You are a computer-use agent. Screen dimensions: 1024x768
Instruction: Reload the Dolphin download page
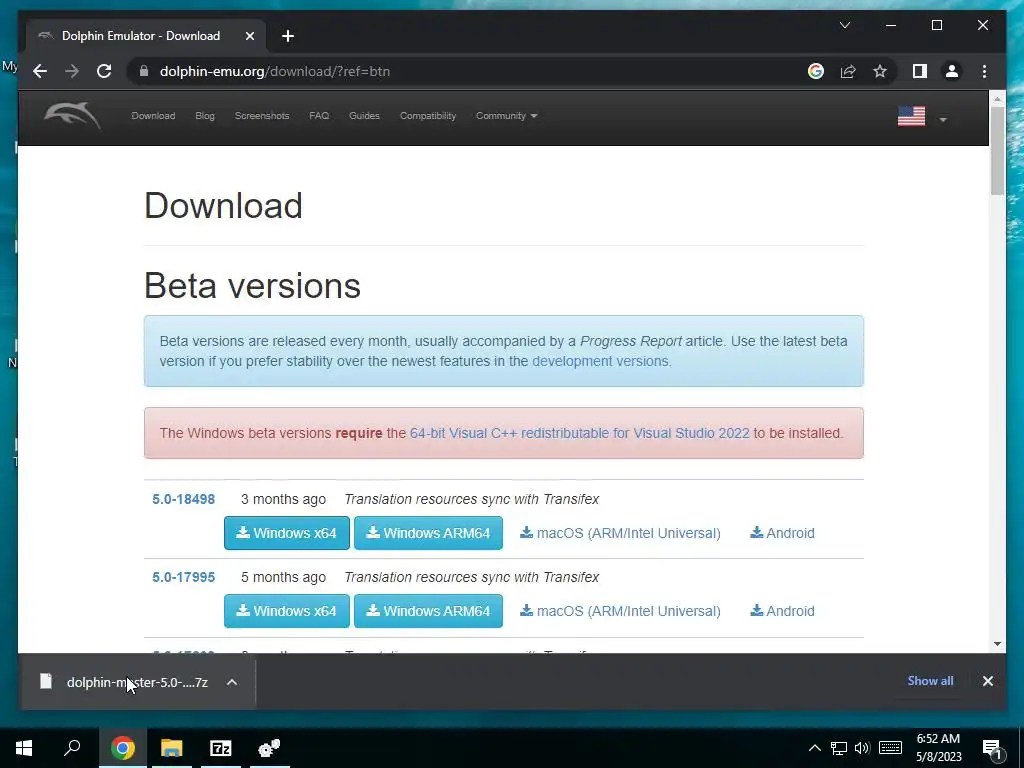click(x=104, y=71)
